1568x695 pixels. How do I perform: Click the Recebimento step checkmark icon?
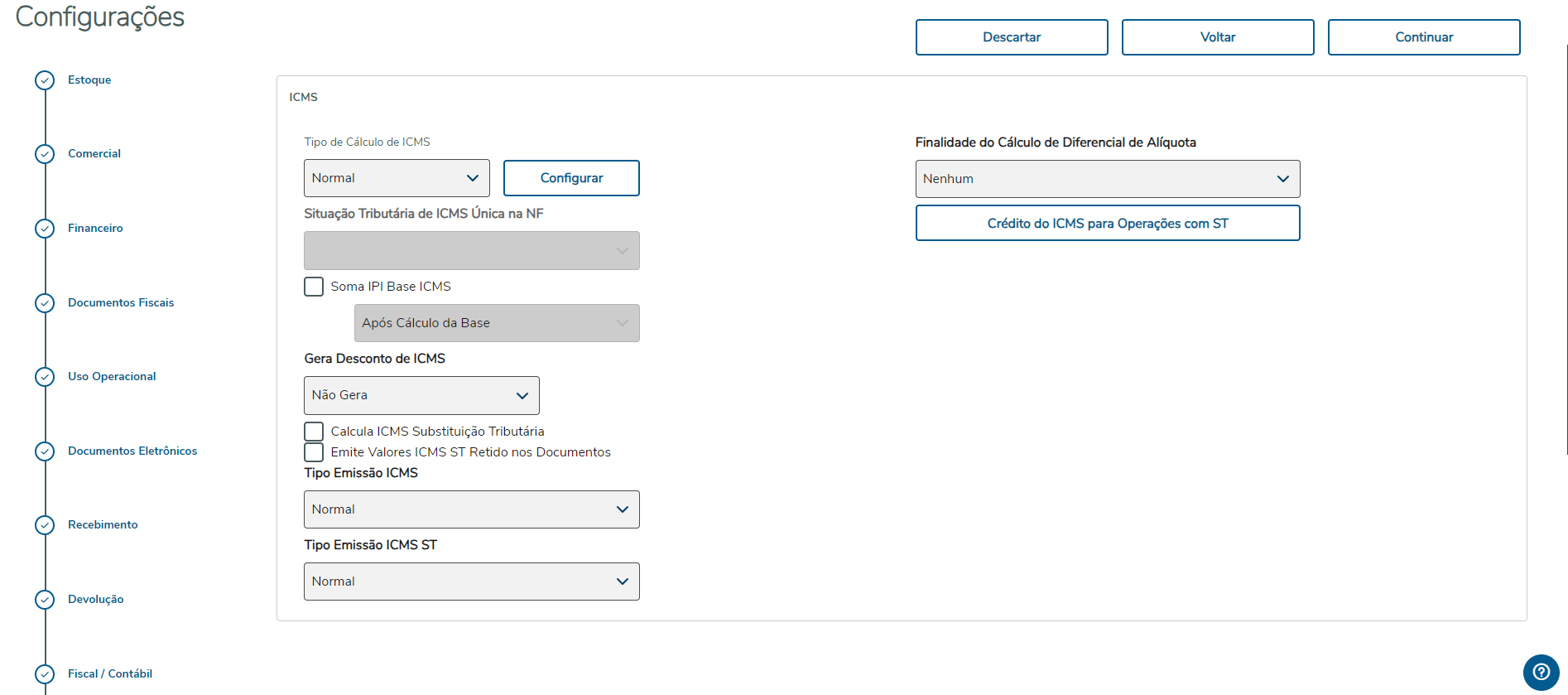pyautogui.click(x=45, y=525)
